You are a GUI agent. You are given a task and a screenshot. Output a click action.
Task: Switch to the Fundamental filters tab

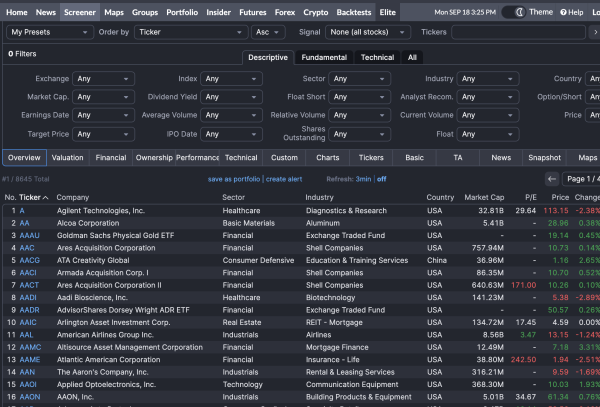coord(324,57)
